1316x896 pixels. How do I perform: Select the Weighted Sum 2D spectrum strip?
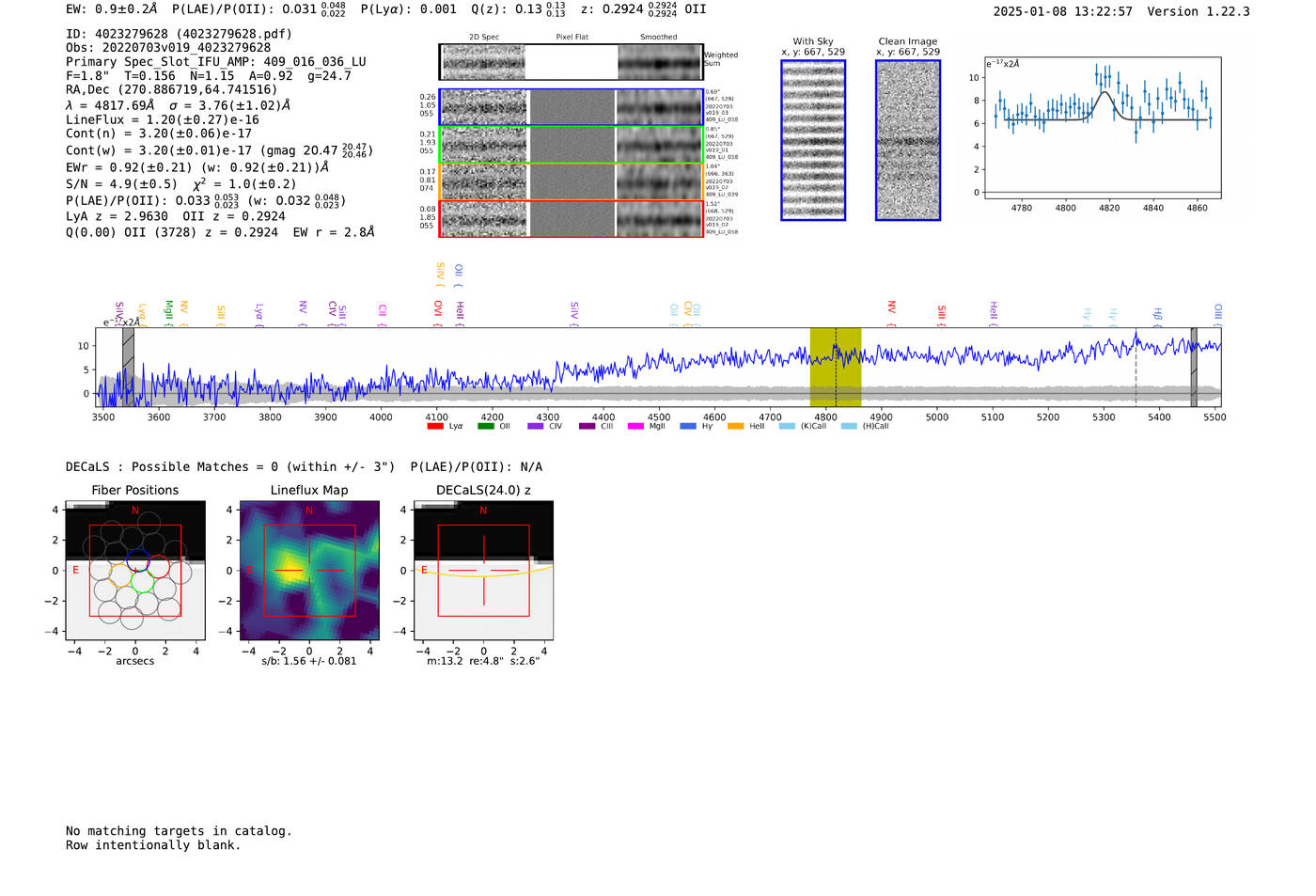(x=571, y=62)
